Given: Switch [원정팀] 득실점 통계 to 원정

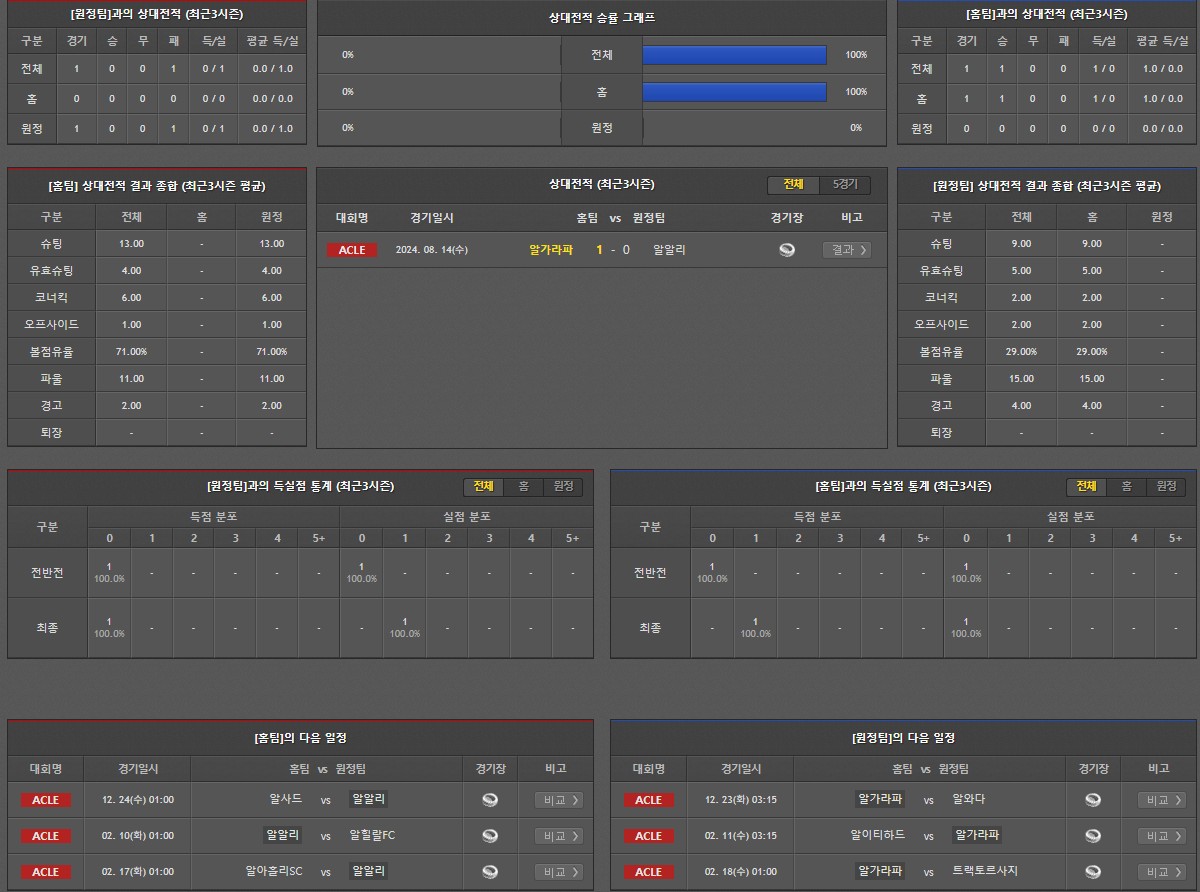Looking at the screenshot, I should (x=563, y=486).
